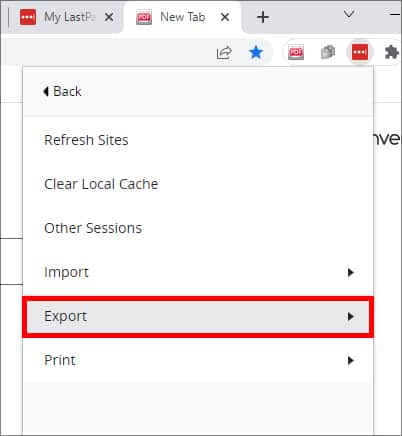
Task: Close the My LastPass tab
Action: (x=109, y=17)
